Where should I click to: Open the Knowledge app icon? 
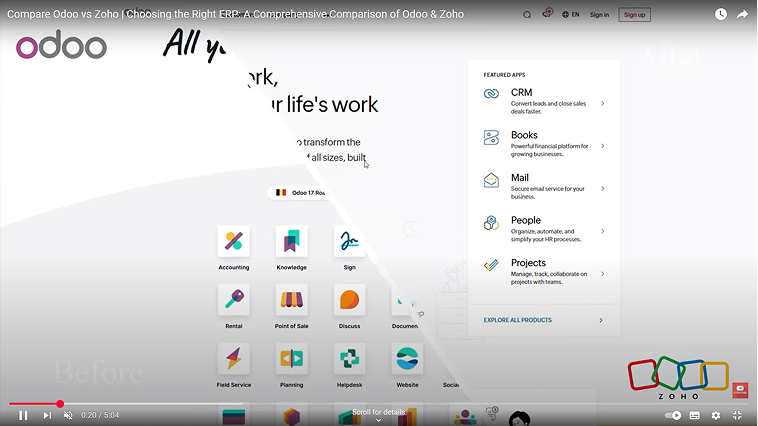292,241
